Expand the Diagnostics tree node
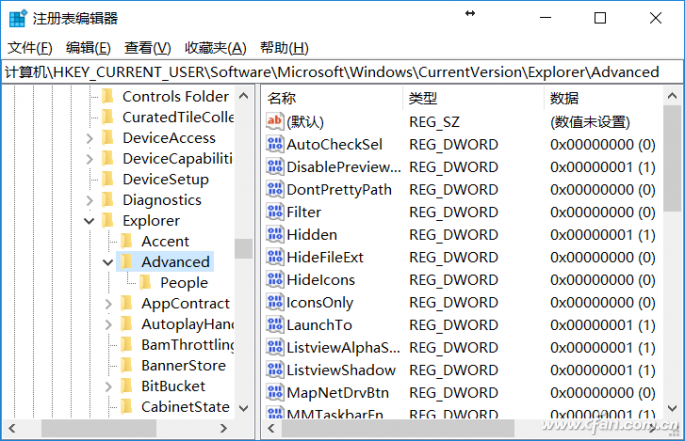Screen dimensions: 685x441 click(89, 201)
